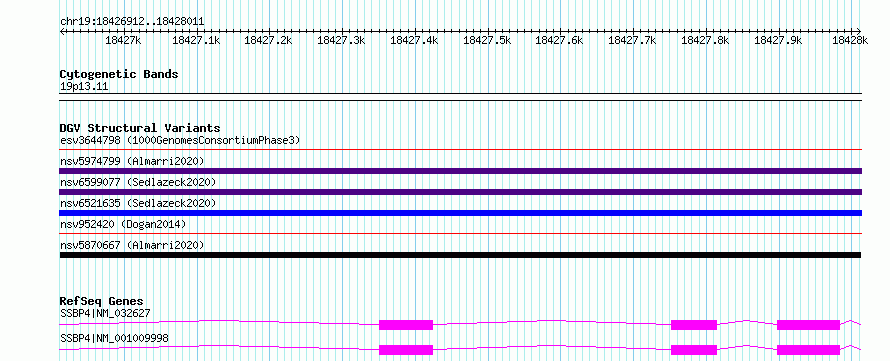Select the NM_001009998 exon near 18427.4k
890x361 pixels.
(406, 350)
